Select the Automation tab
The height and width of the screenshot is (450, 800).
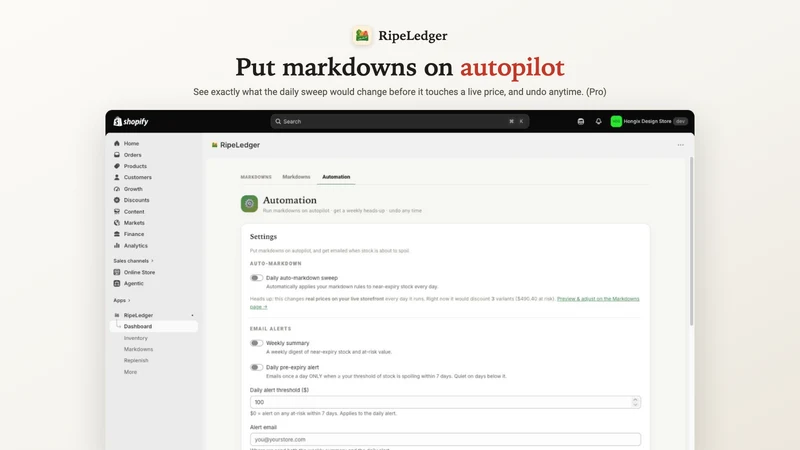[x=336, y=177]
